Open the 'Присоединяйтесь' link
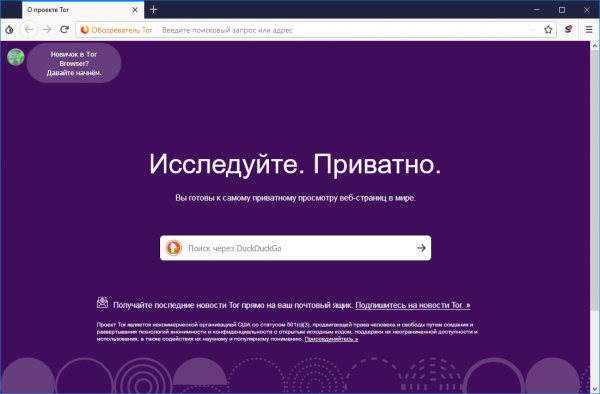Image resolution: width=600 pixels, height=394 pixels. point(331,339)
